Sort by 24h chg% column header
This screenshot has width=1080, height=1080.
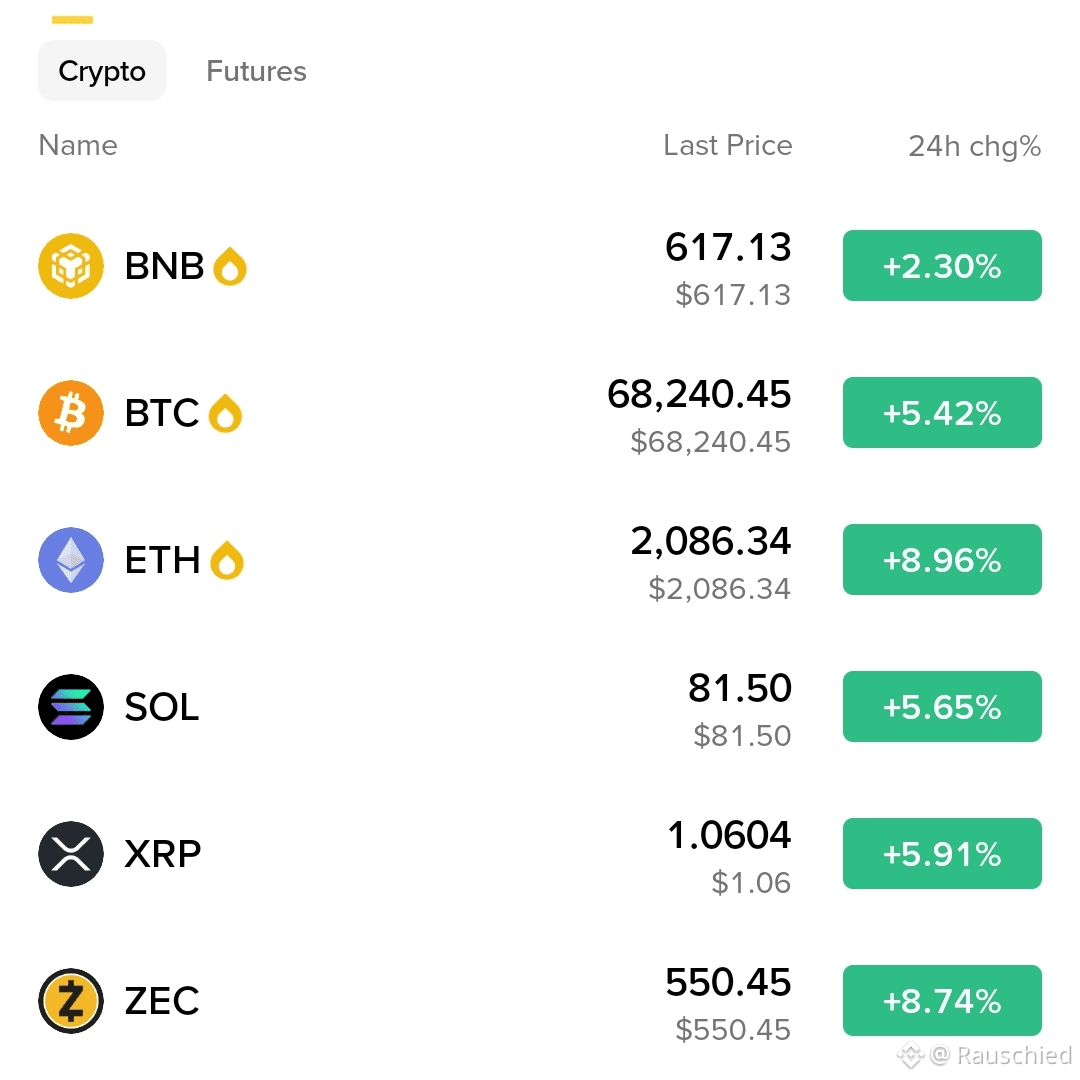[975, 146]
